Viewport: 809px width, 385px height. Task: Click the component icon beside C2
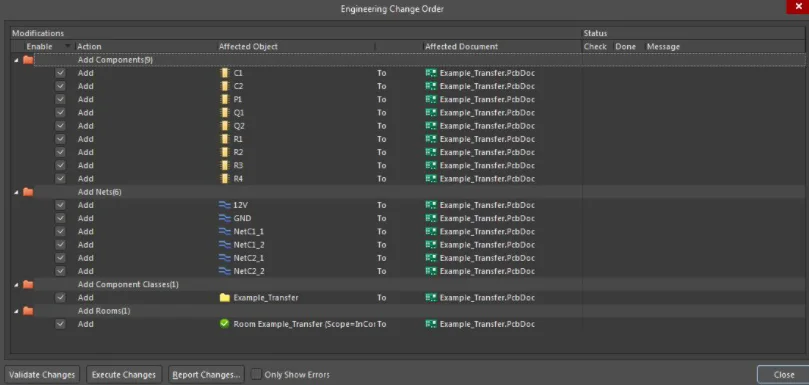point(224,86)
